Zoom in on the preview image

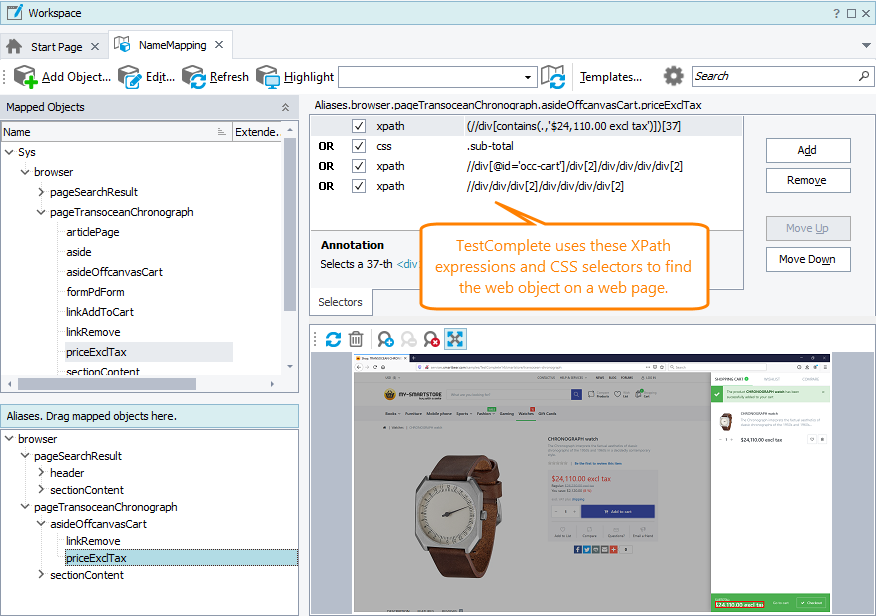point(385,340)
